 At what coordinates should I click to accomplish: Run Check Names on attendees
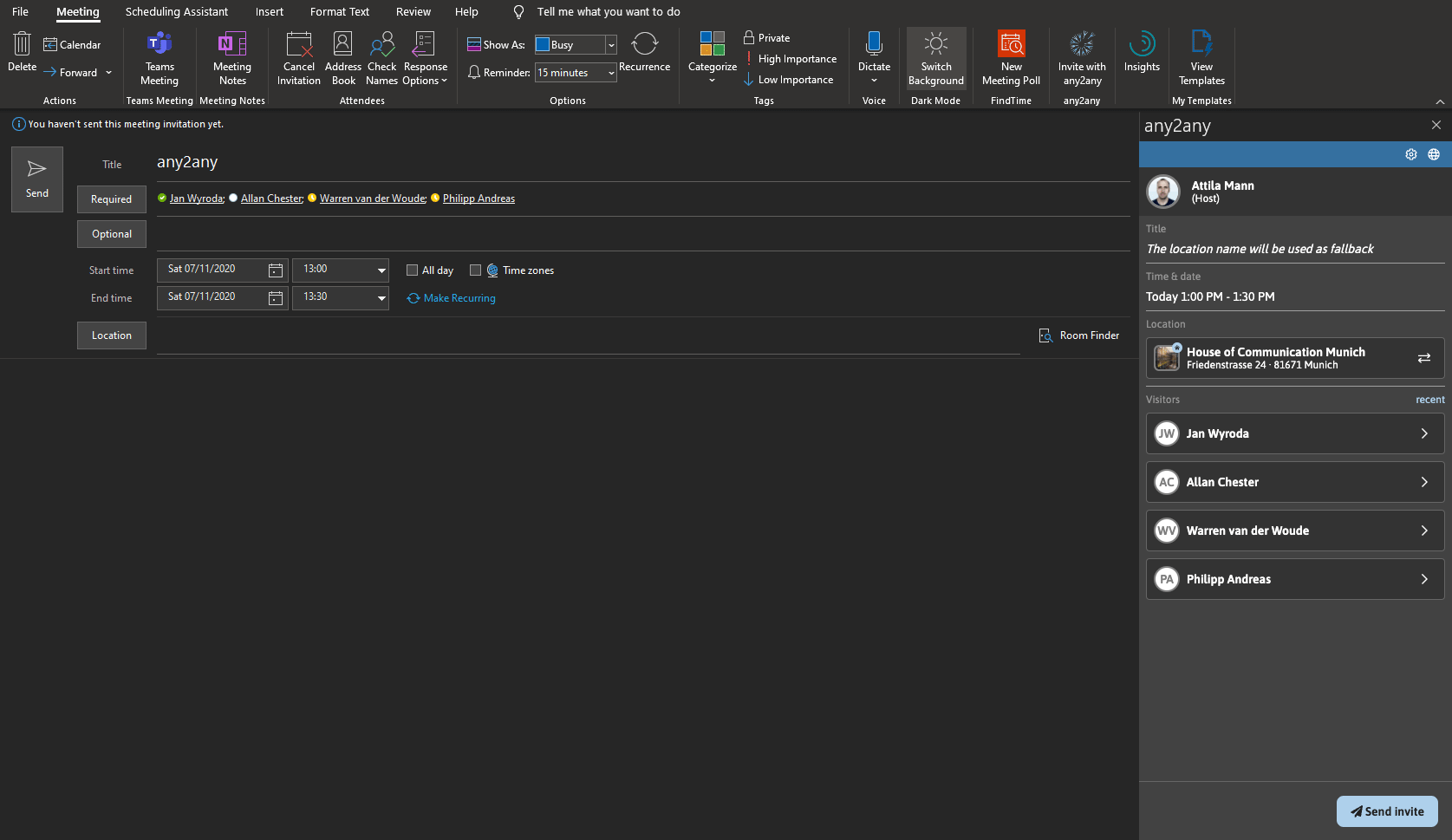click(381, 58)
